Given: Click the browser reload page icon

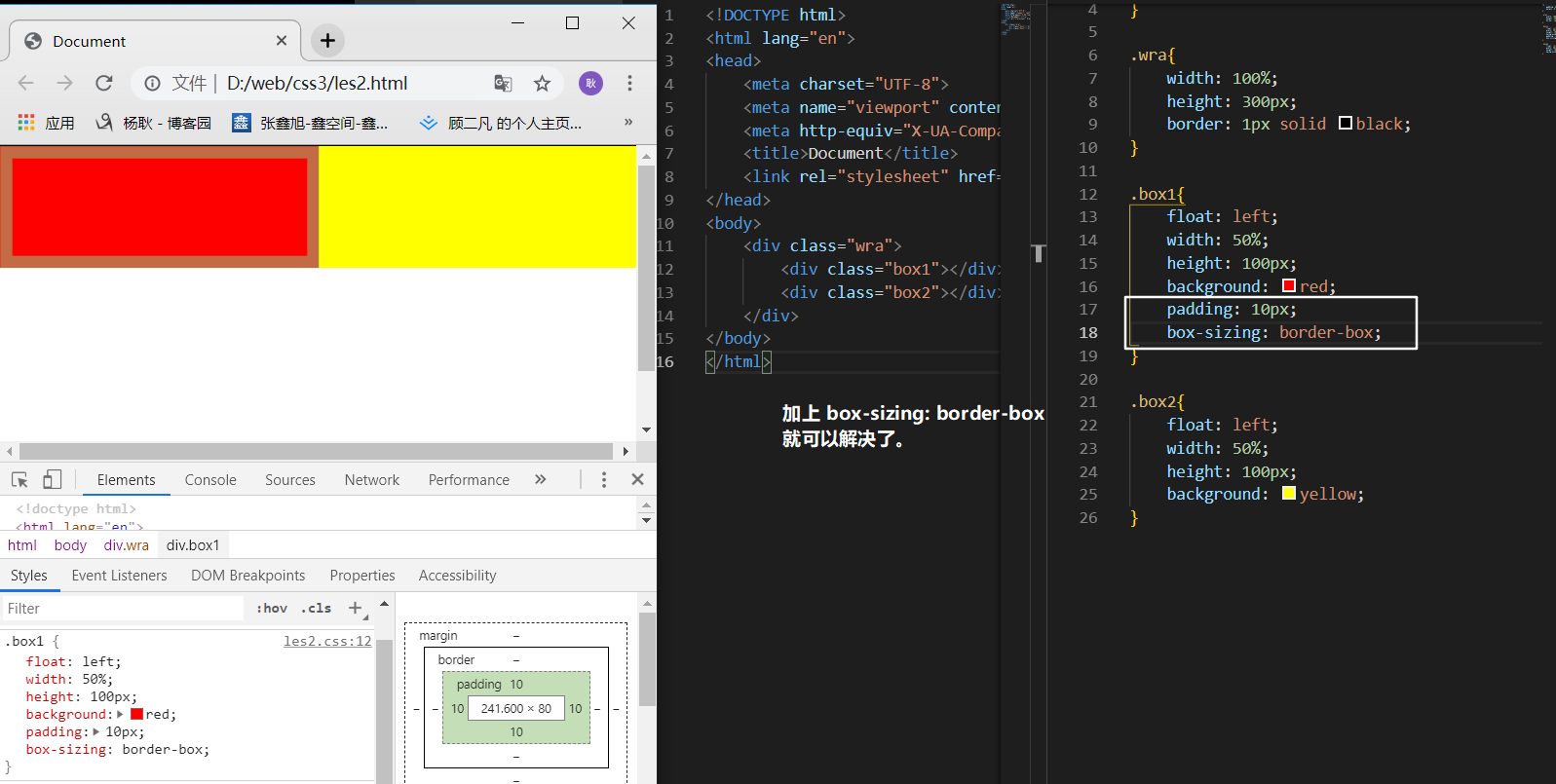Looking at the screenshot, I should tap(104, 84).
